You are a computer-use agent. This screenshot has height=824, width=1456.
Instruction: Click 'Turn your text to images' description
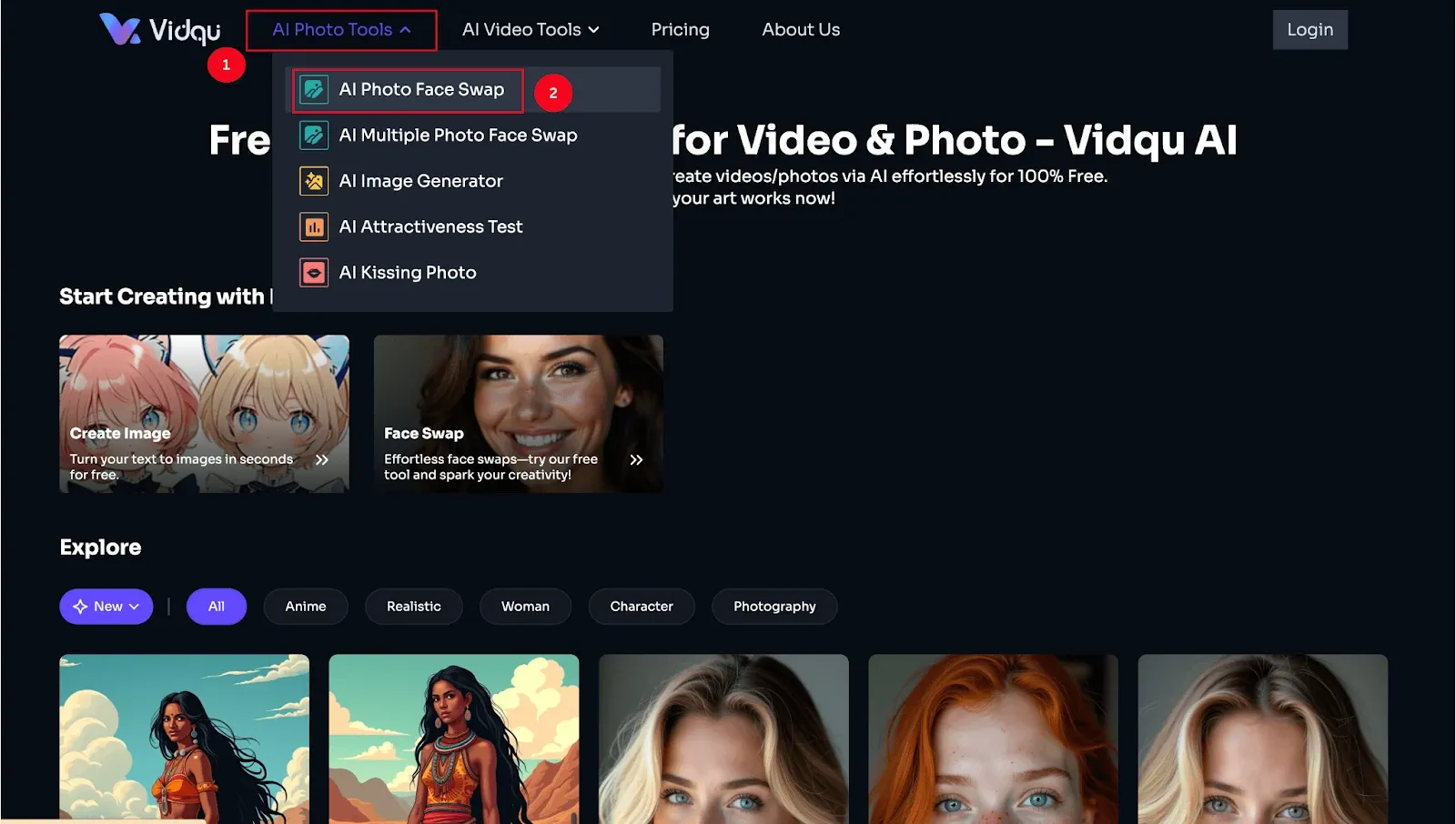point(181,467)
